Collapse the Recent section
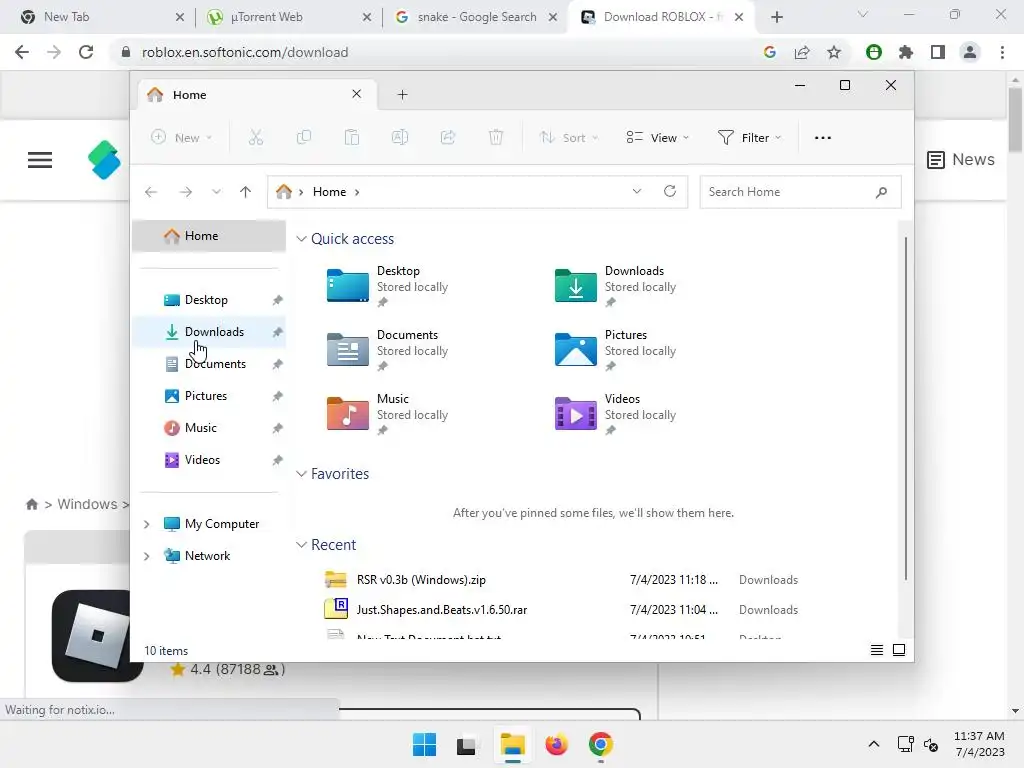The height and width of the screenshot is (768, 1024). point(301,545)
